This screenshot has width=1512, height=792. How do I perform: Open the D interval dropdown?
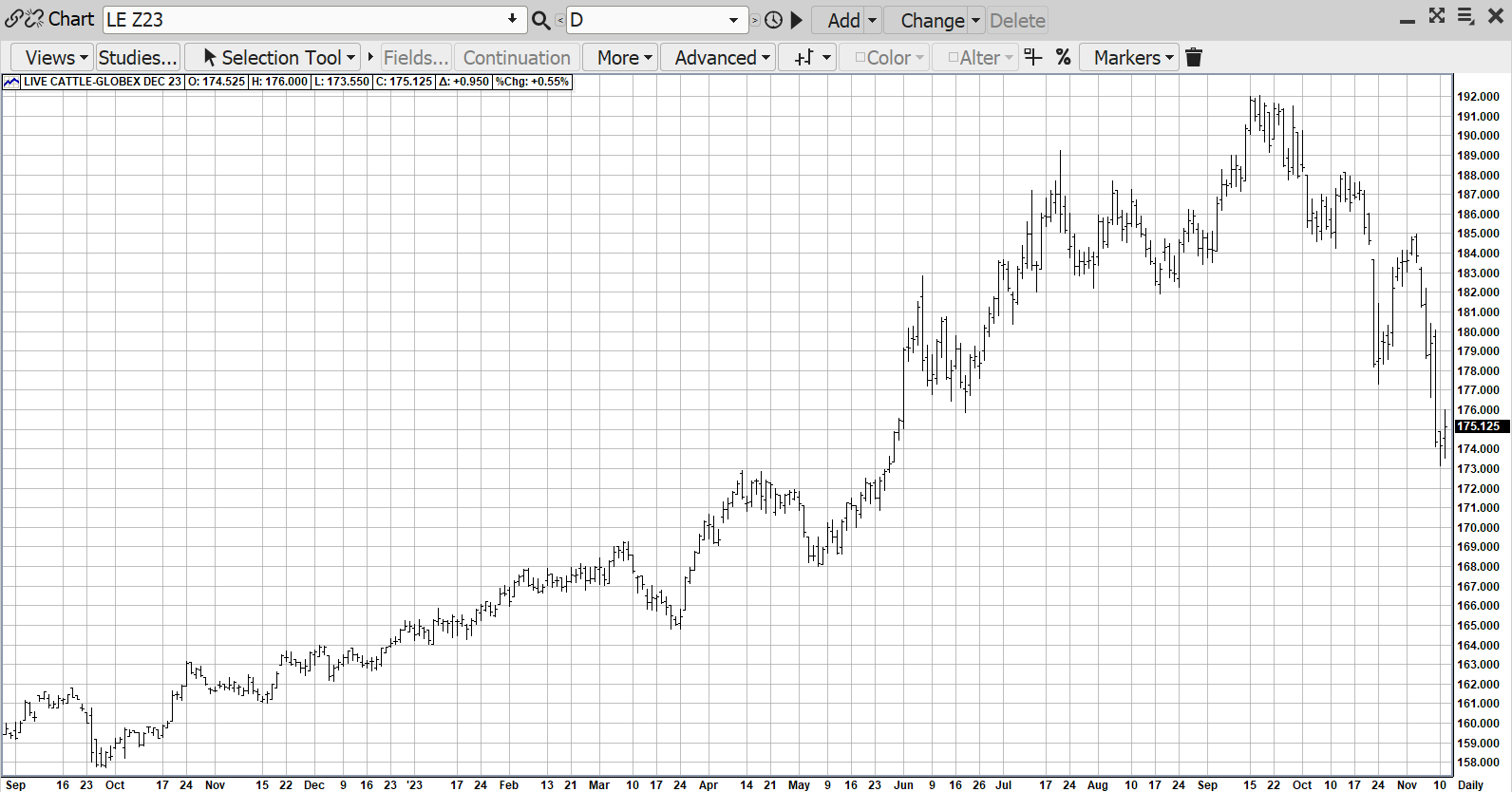733,20
